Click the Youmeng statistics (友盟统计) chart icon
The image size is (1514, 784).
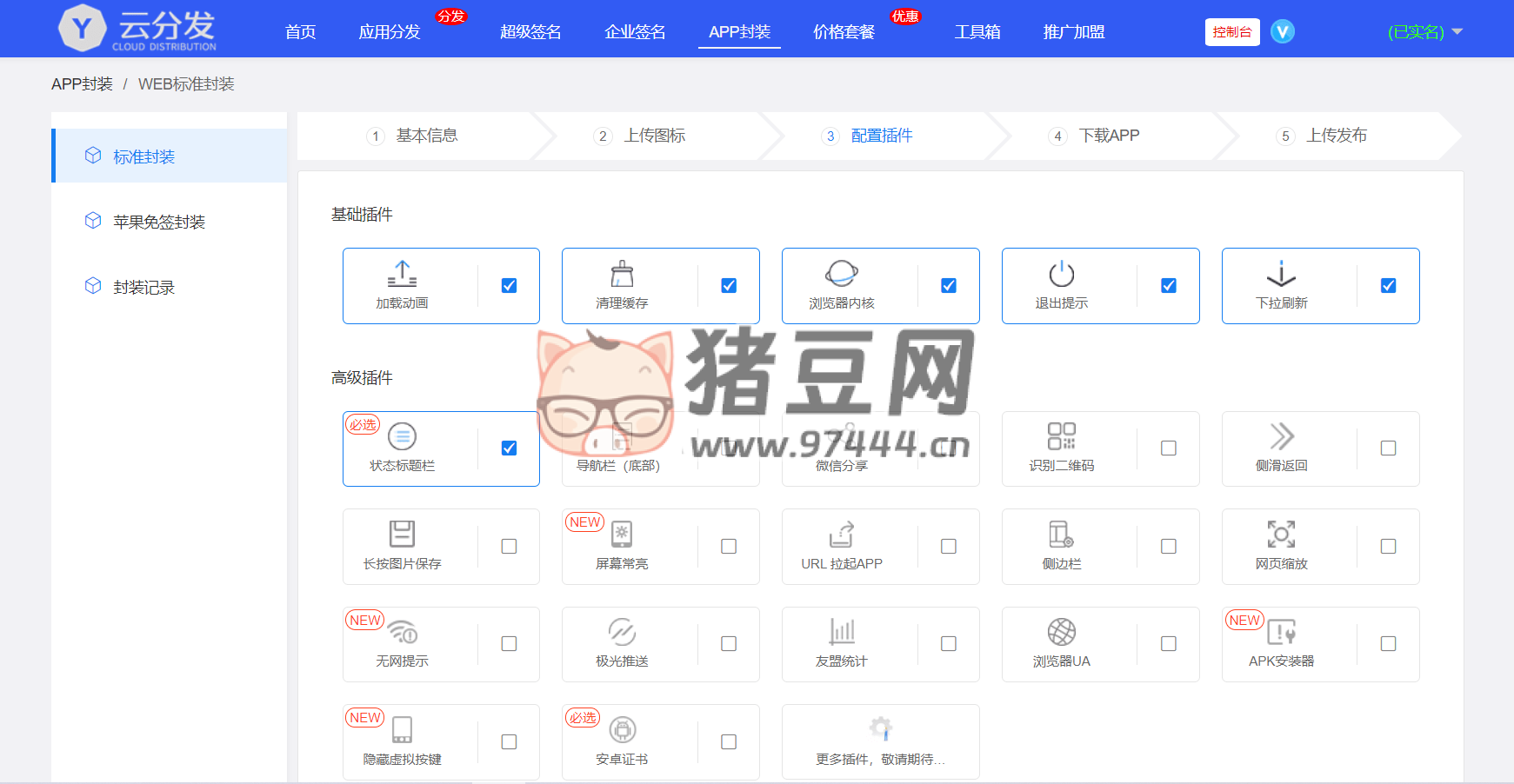tap(842, 632)
